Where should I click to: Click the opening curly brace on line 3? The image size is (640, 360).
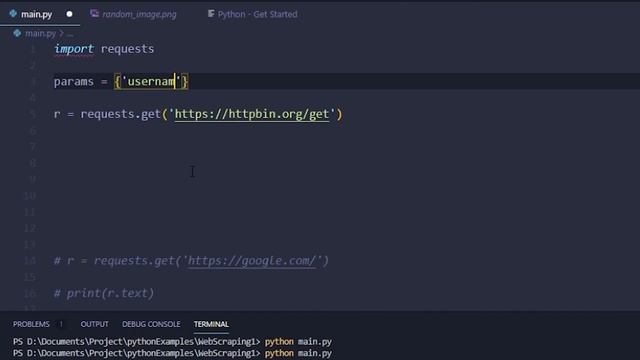[118, 82]
